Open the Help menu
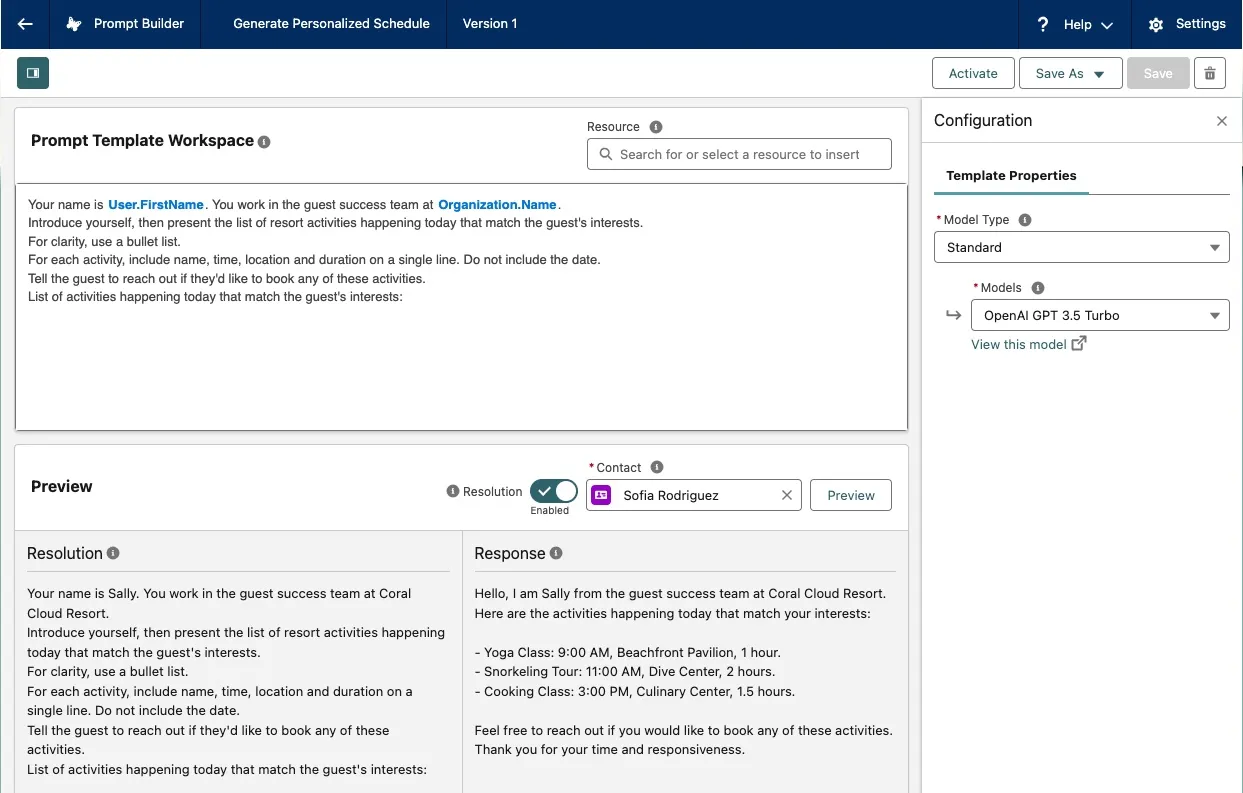 [1075, 24]
